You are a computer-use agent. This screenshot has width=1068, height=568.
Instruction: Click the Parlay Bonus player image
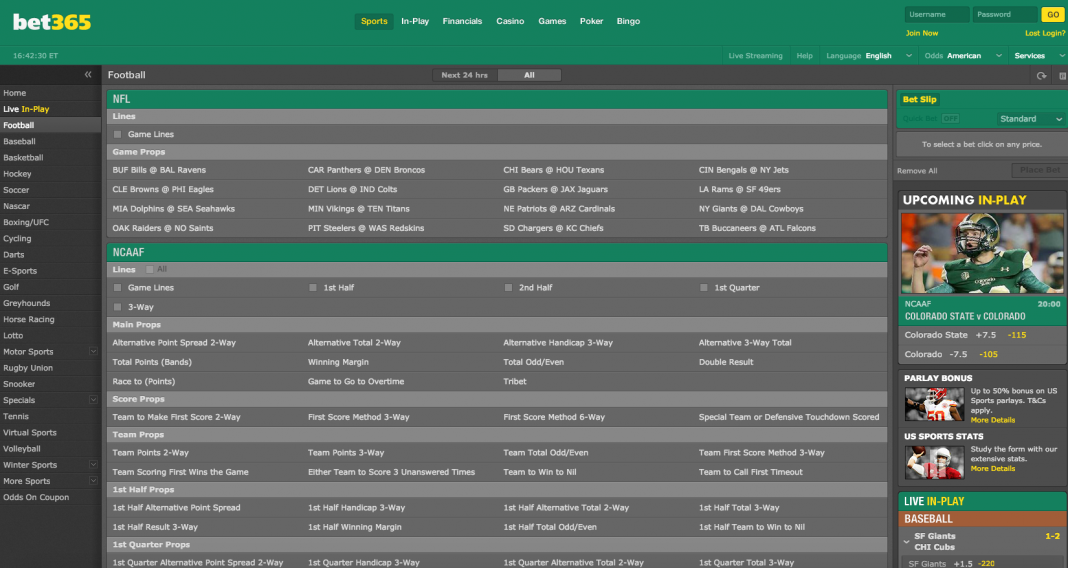point(934,404)
